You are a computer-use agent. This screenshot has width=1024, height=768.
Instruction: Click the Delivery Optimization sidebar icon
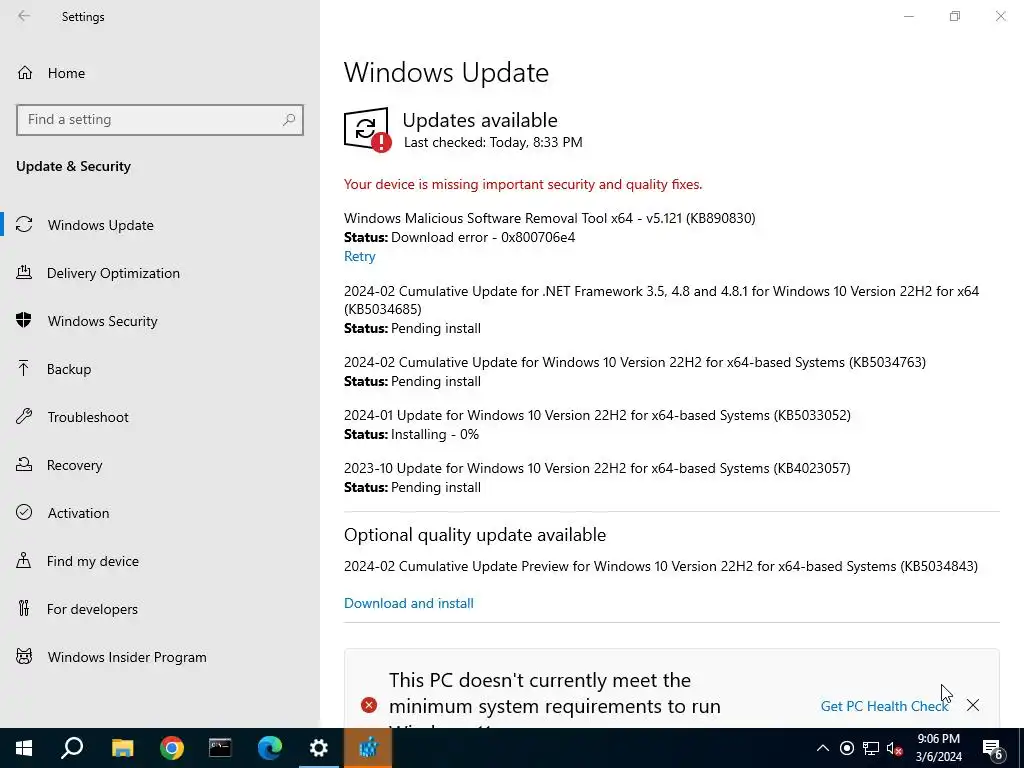[x=24, y=272]
